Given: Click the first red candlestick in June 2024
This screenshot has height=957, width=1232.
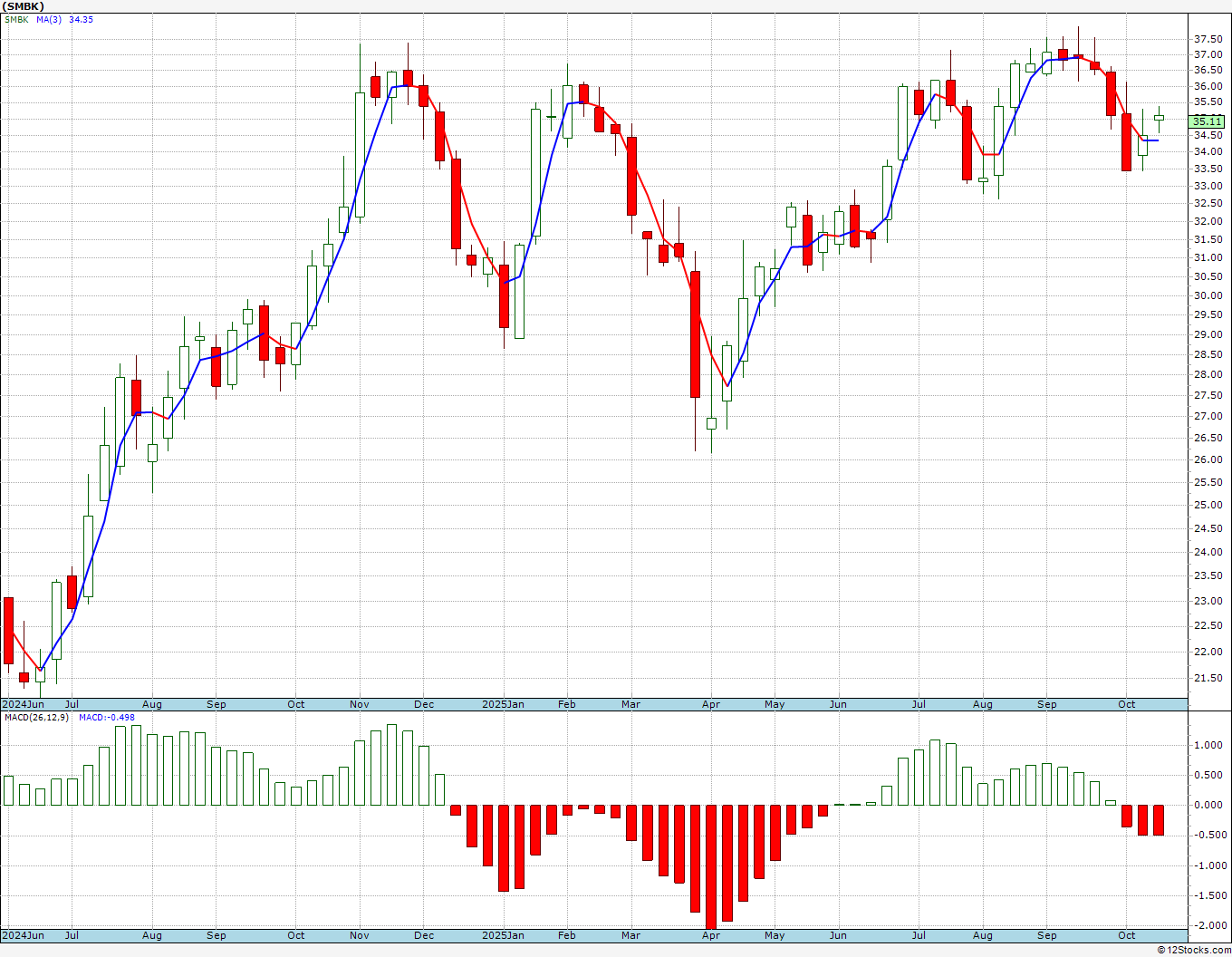Looking at the screenshot, I should tap(8, 630).
